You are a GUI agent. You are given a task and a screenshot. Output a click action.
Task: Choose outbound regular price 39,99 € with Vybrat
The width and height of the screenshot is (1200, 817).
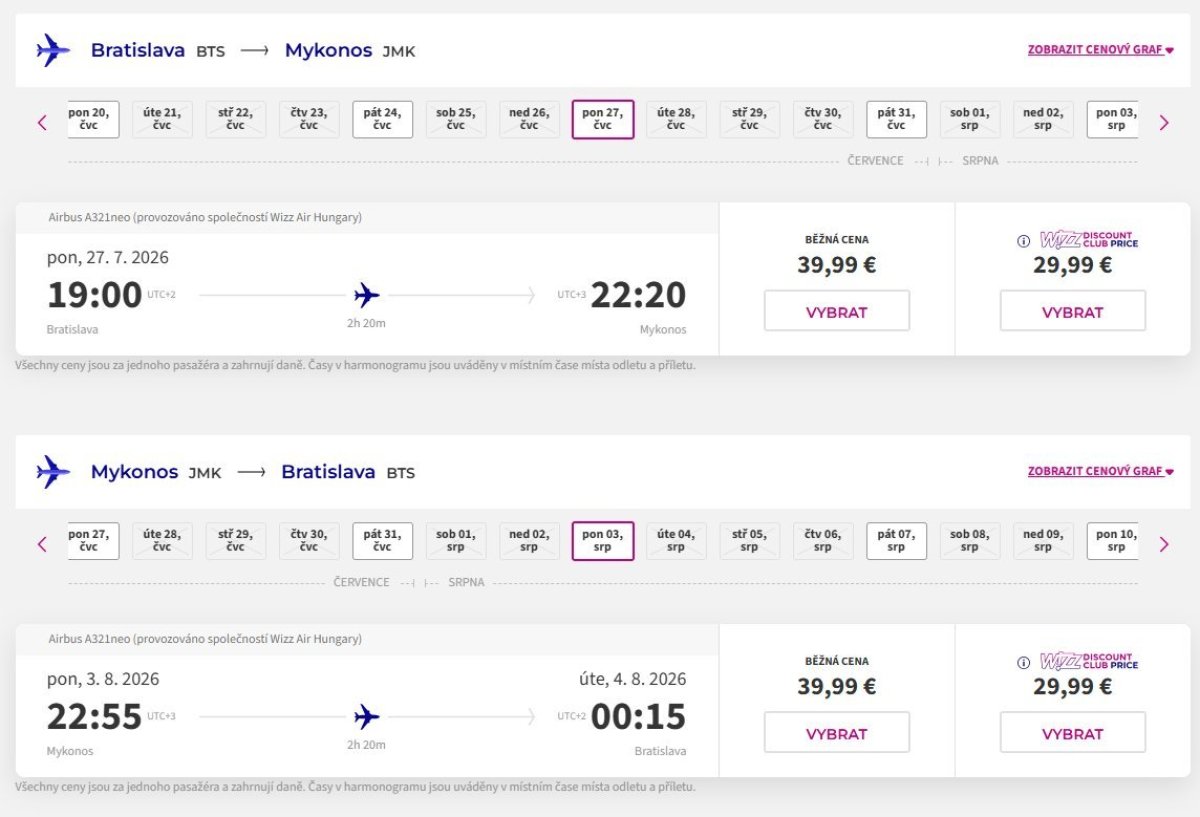pyautogui.click(x=837, y=311)
